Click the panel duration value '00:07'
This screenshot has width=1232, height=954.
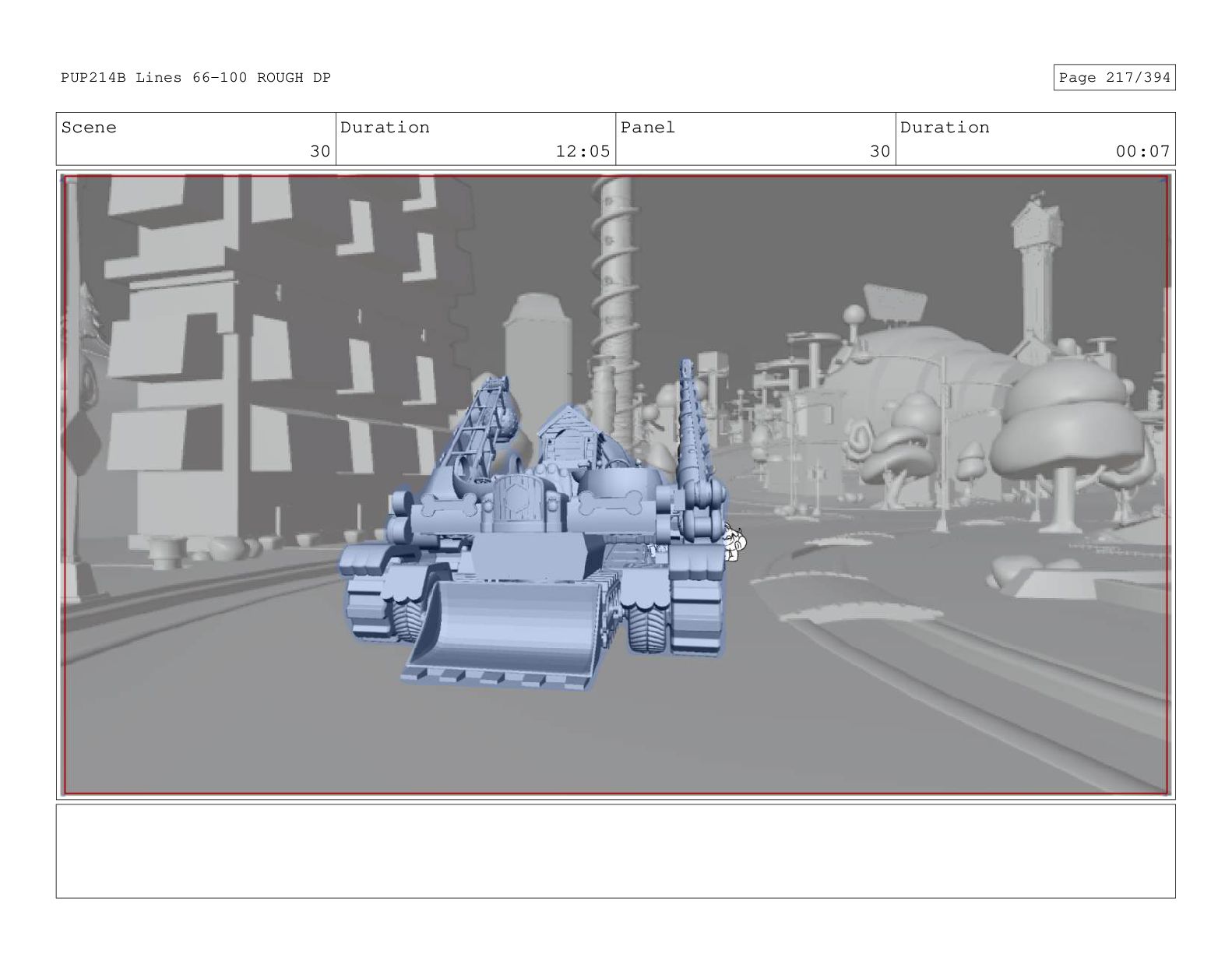point(1142,151)
